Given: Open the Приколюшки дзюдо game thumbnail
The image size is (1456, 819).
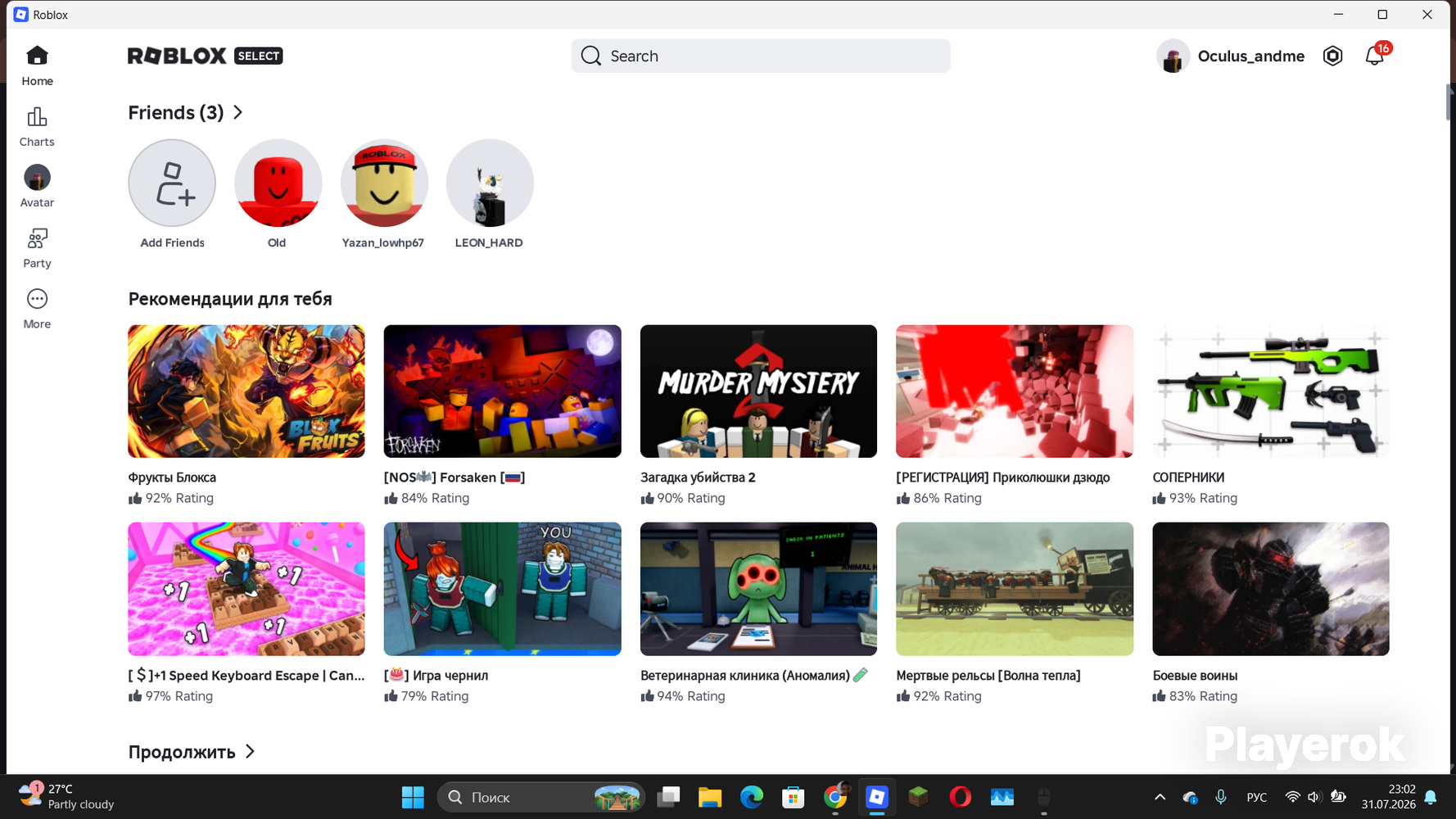Looking at the screenshot, I should [x=1015, y=391].
